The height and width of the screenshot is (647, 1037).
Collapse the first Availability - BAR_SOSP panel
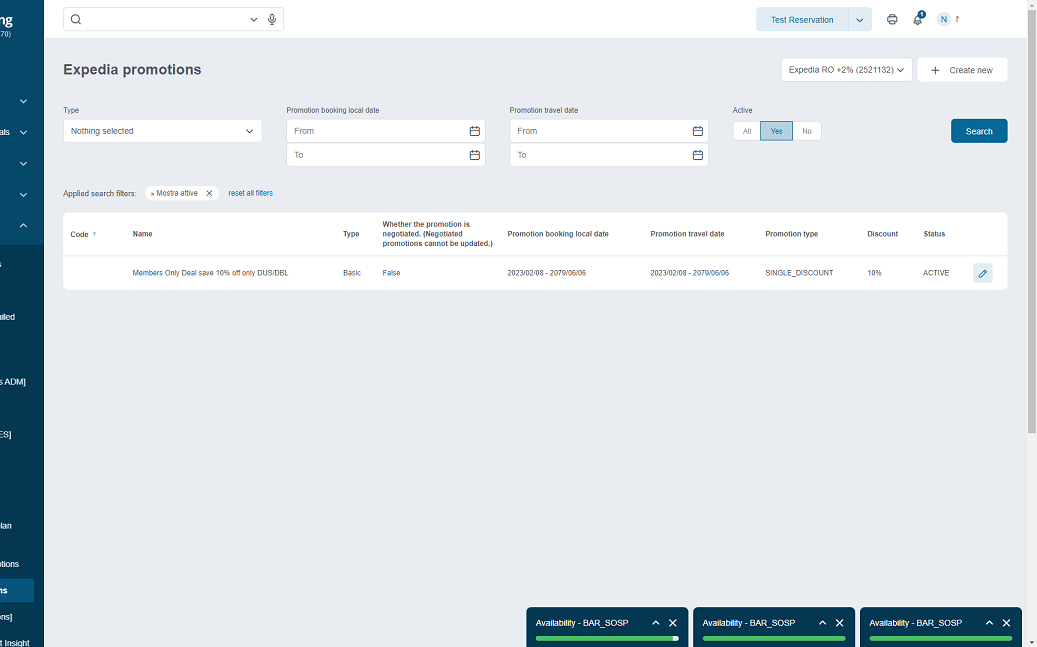656,623
